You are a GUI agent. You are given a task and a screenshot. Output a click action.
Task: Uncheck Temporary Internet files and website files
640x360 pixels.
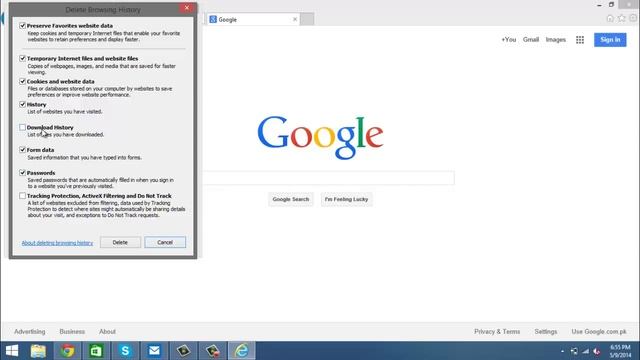(x=22, y=58)
